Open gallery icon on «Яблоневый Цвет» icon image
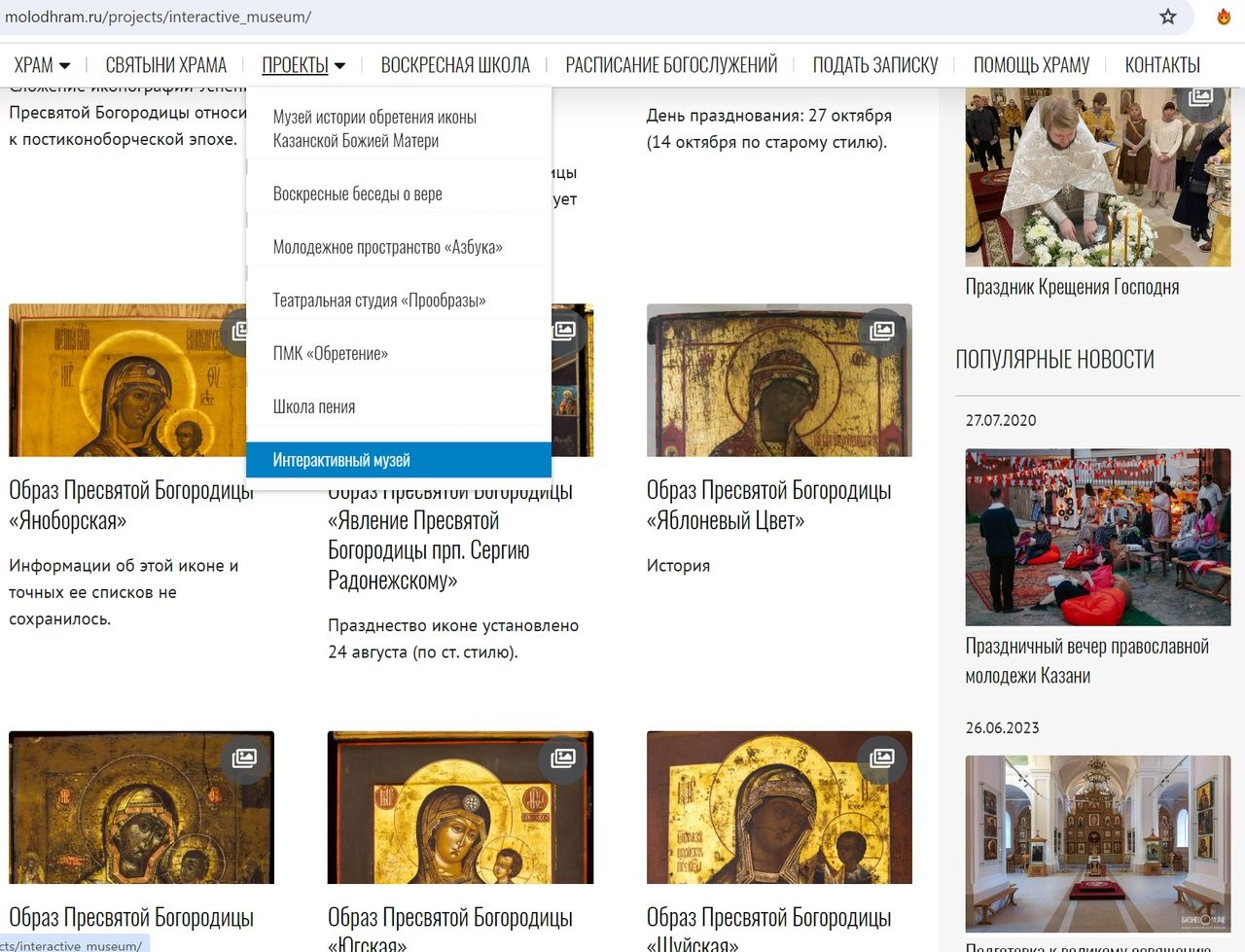 [881, 331]
